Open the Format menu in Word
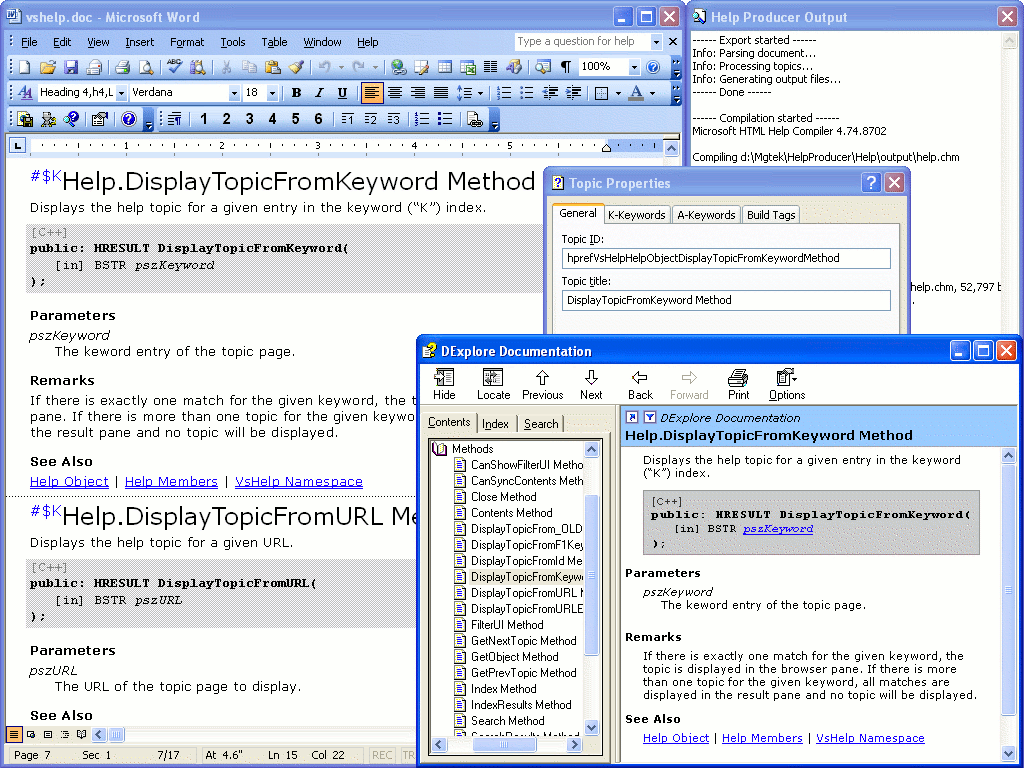The width and height of the screenshot is (1024, 768). (187, 42)
